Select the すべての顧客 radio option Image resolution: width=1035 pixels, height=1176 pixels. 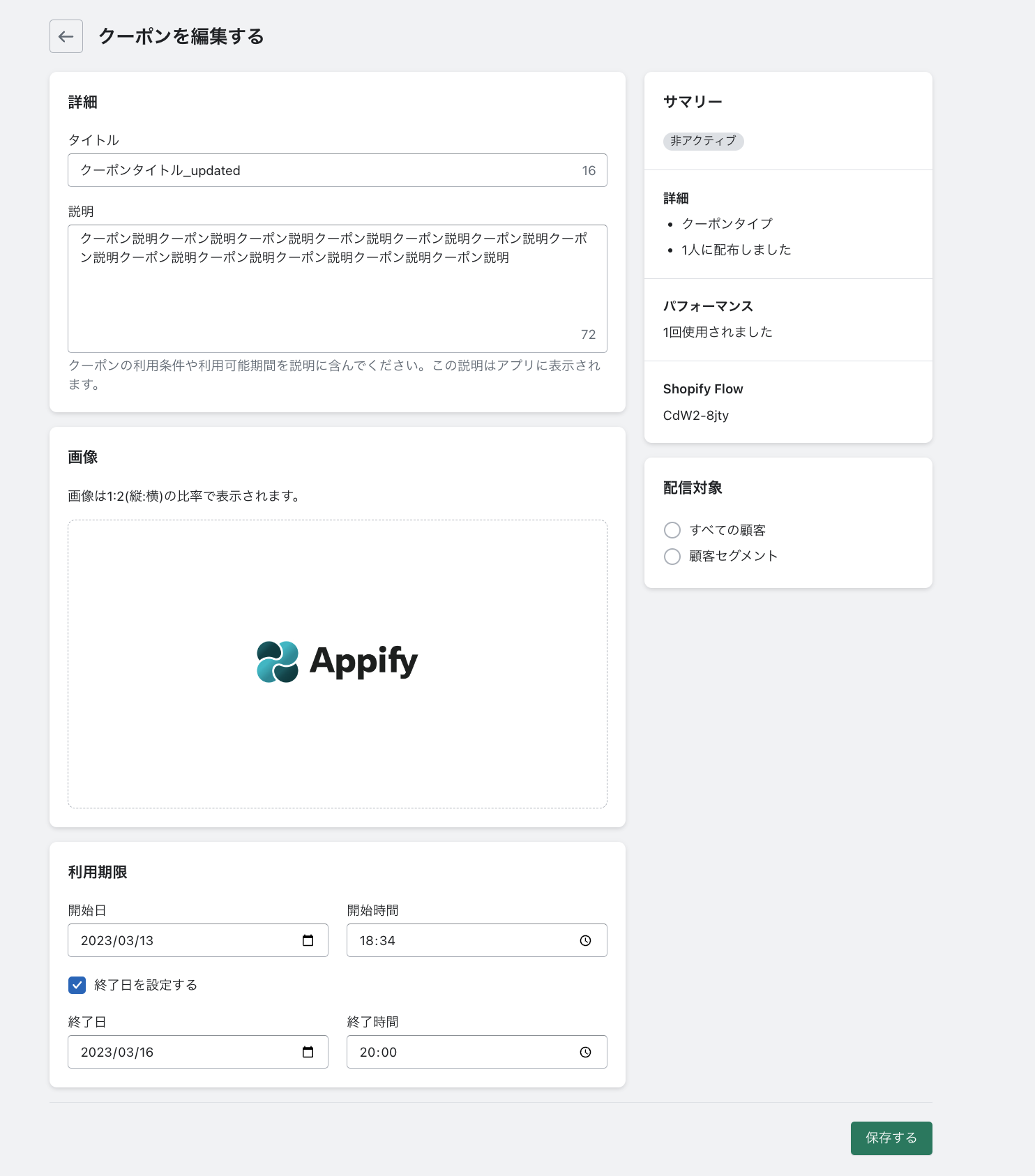(x=672, y=530)
